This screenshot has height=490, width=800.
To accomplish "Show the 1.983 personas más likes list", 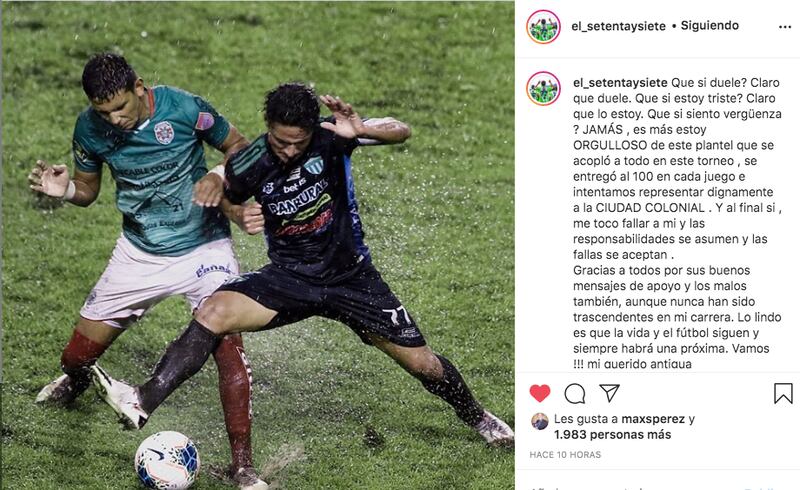I will [x=613, y=435].
